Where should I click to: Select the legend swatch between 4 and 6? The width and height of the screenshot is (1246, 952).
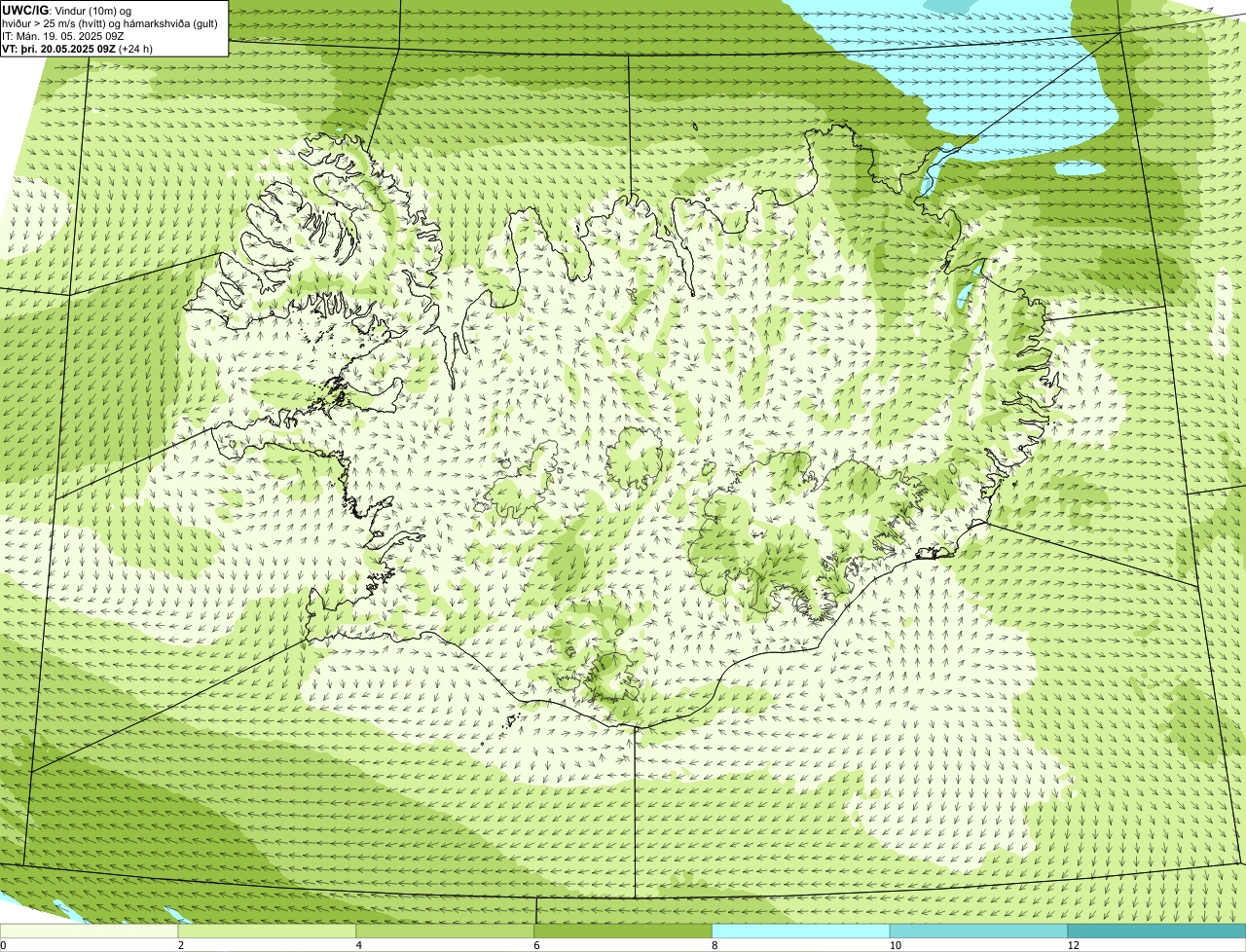point(446,931)
